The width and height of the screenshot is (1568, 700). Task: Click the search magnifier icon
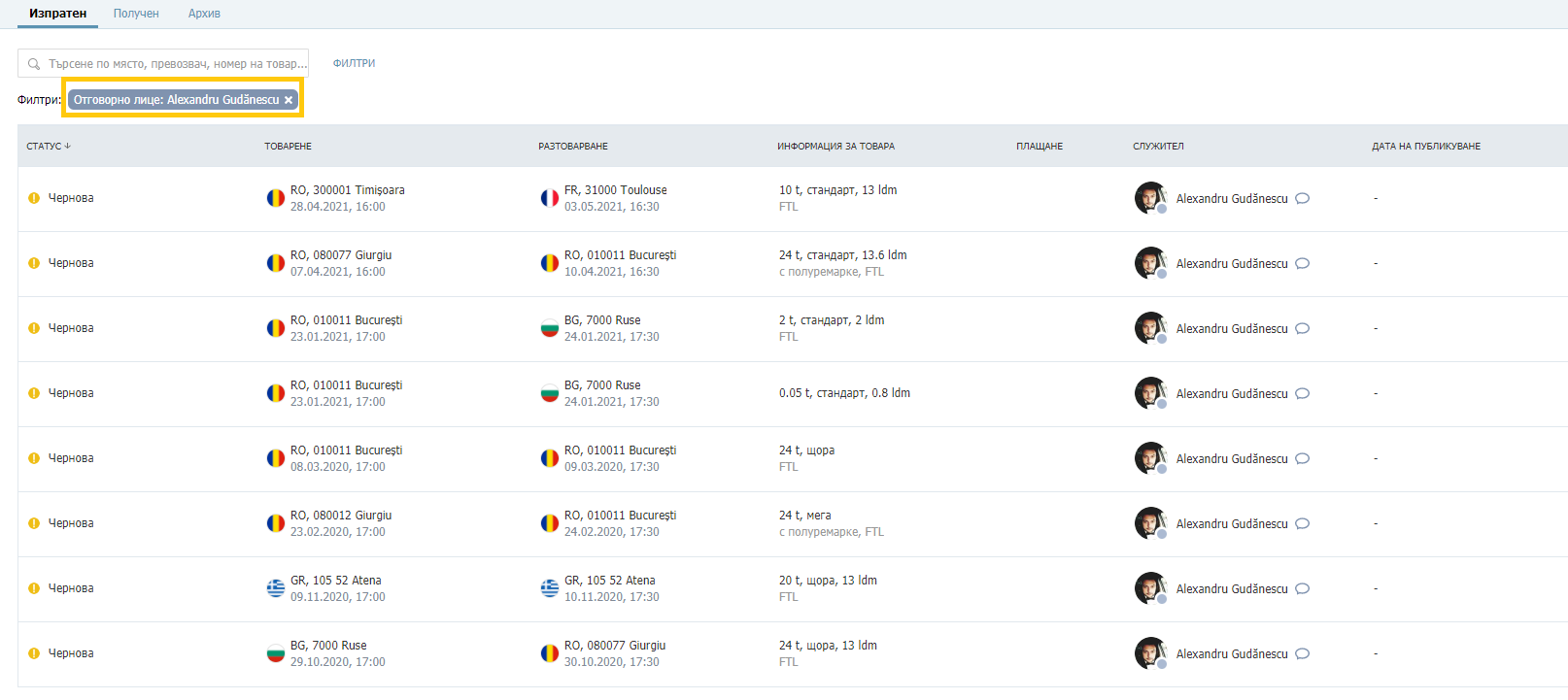34,64
